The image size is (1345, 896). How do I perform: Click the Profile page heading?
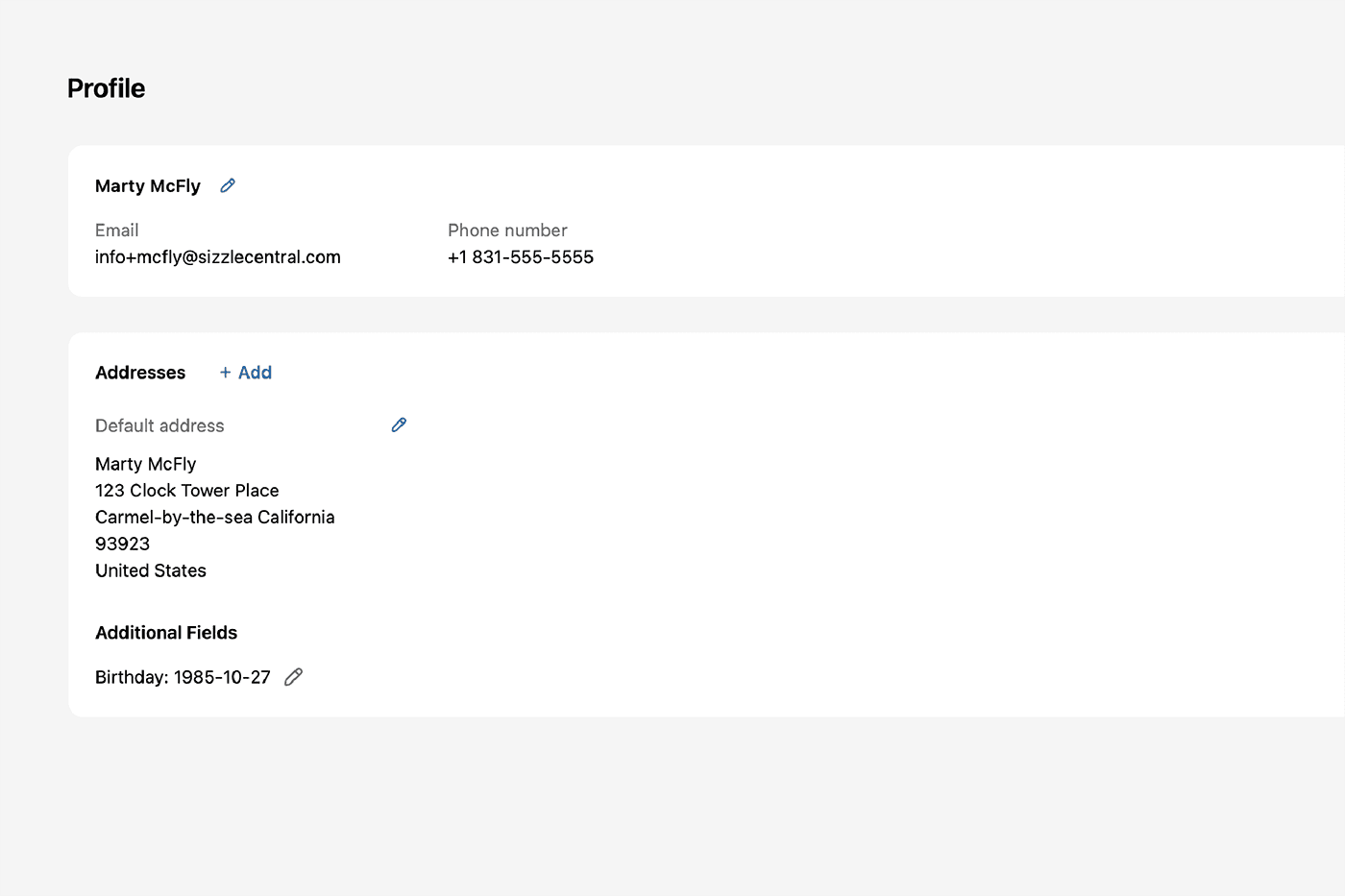(x=107, y=88)
